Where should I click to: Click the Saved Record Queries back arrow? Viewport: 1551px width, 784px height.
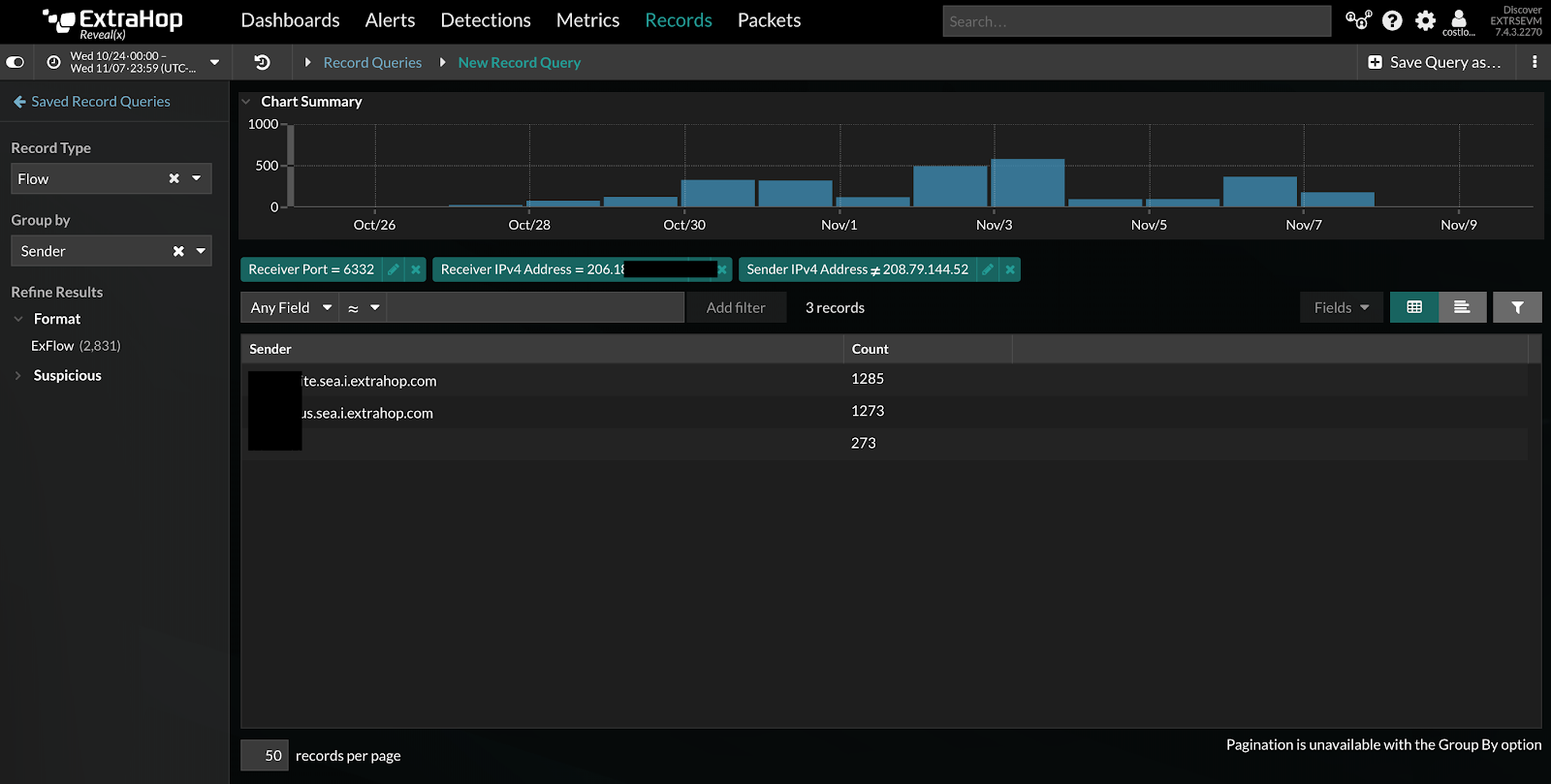19,102
